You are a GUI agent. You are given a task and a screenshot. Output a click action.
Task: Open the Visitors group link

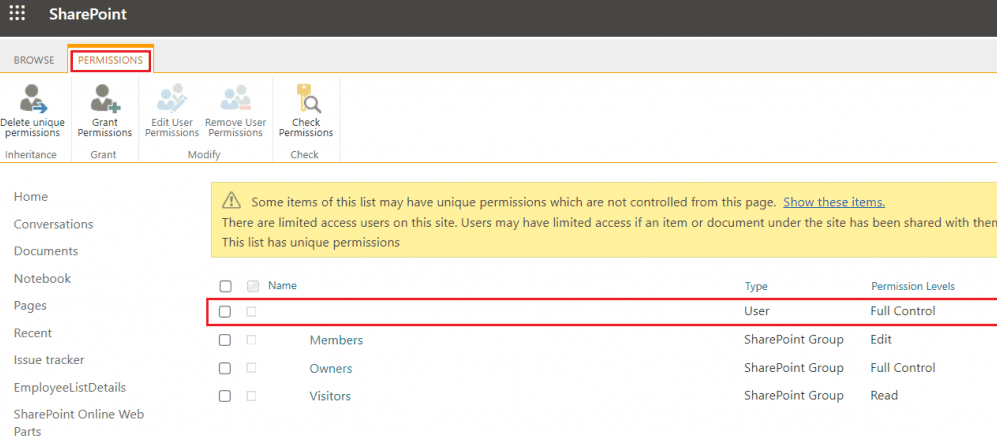click(x=330, y=396)
